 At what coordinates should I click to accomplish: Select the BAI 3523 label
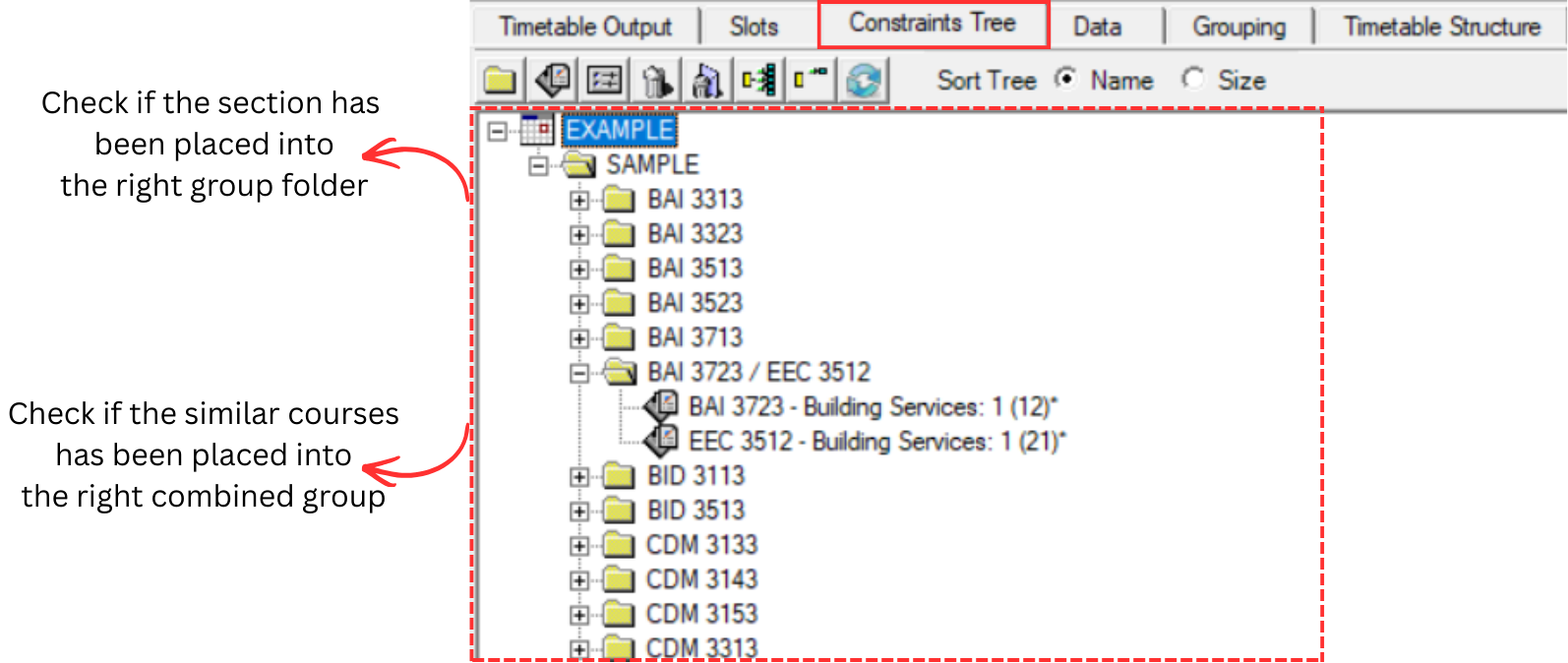pyautogui.click(x=694, y=303)
